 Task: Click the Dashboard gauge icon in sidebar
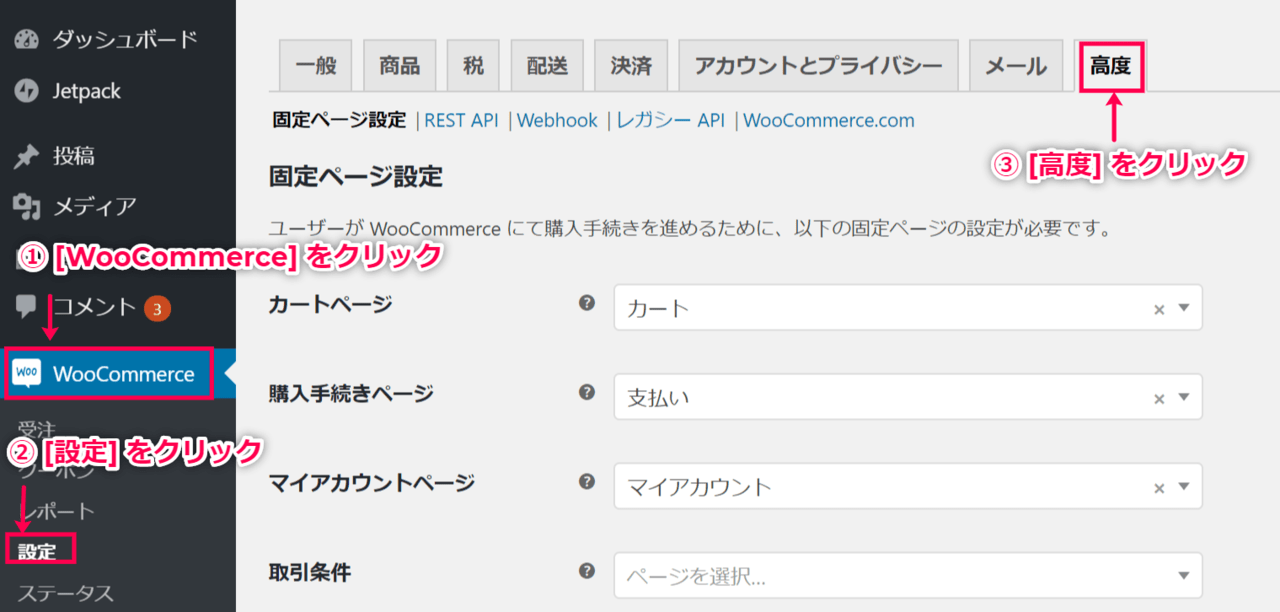(x=26, y=40)
